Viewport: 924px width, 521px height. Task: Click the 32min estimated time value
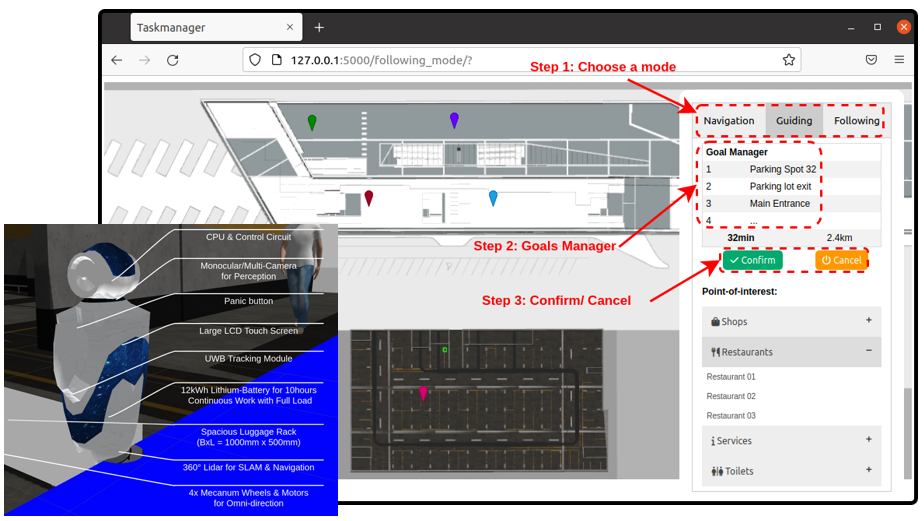pos(741,238)
